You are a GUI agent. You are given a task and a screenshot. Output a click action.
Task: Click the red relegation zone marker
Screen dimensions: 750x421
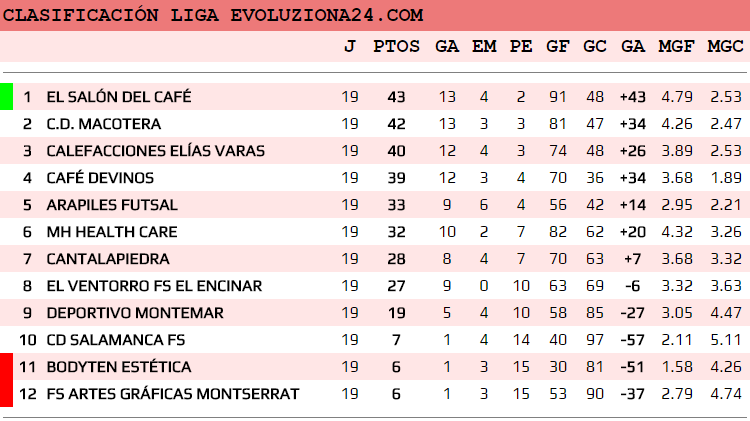coord(6,380)
